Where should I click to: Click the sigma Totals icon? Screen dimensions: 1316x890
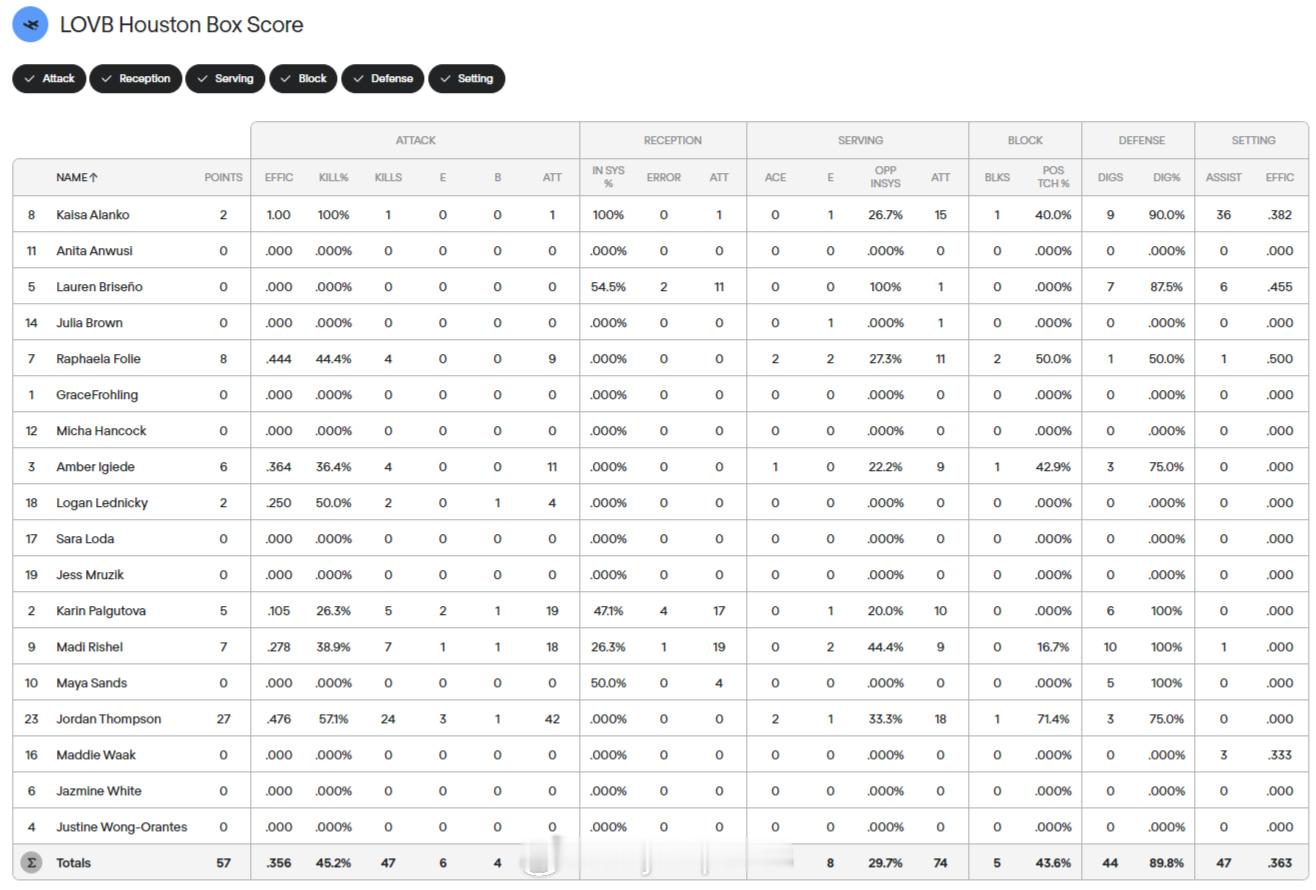[31, 862]
